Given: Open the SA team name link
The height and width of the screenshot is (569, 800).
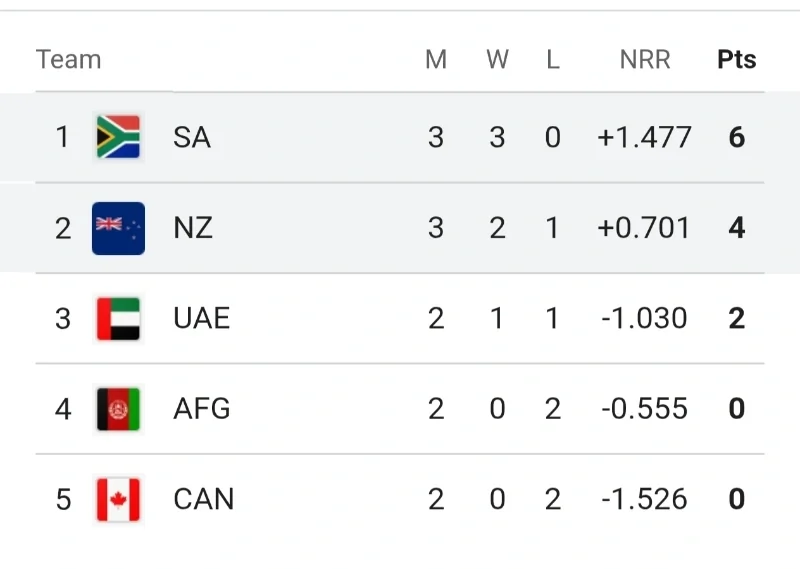Looking at the screenshot, I should point(191,137).
